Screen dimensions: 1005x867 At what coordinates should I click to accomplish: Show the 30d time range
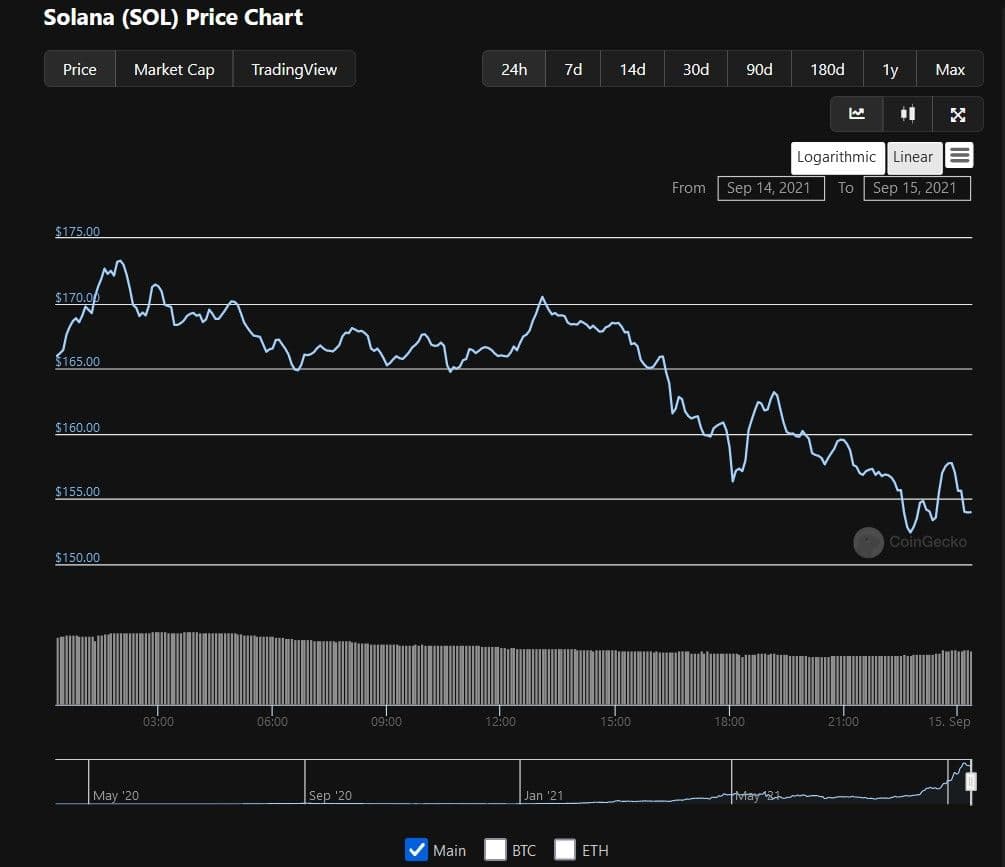(x=696, y=69)
